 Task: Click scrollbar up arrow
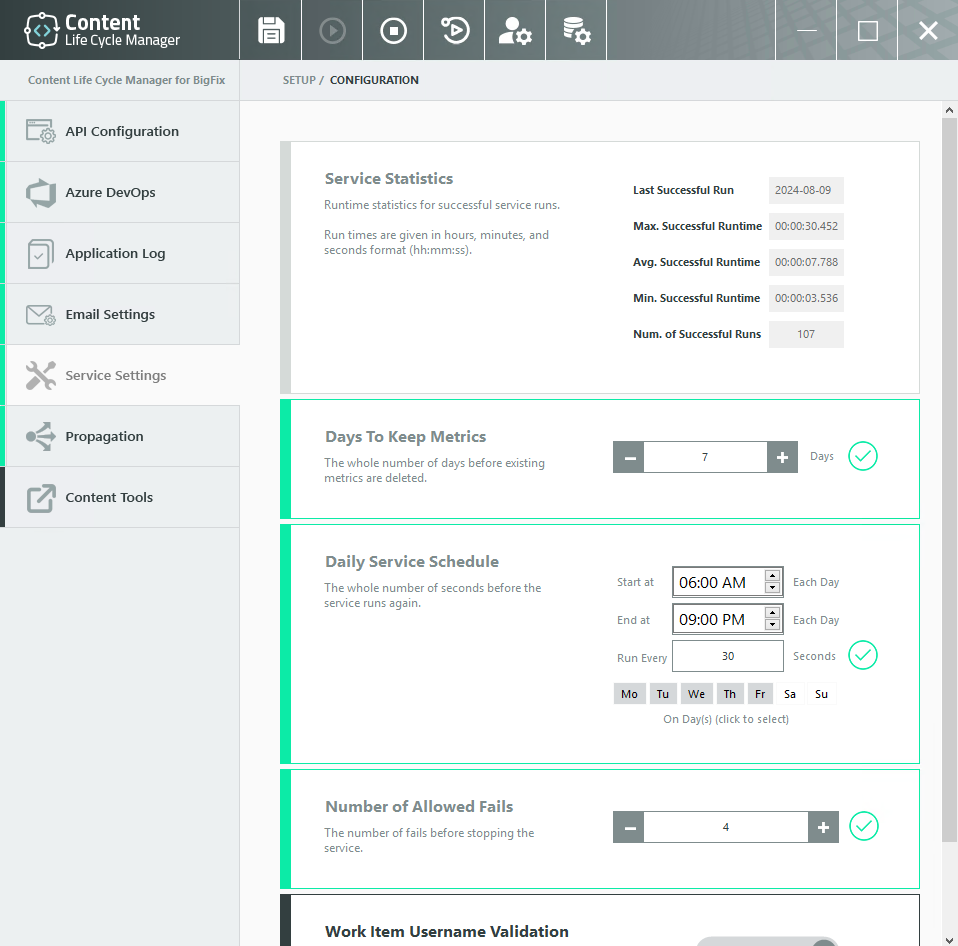949,110
